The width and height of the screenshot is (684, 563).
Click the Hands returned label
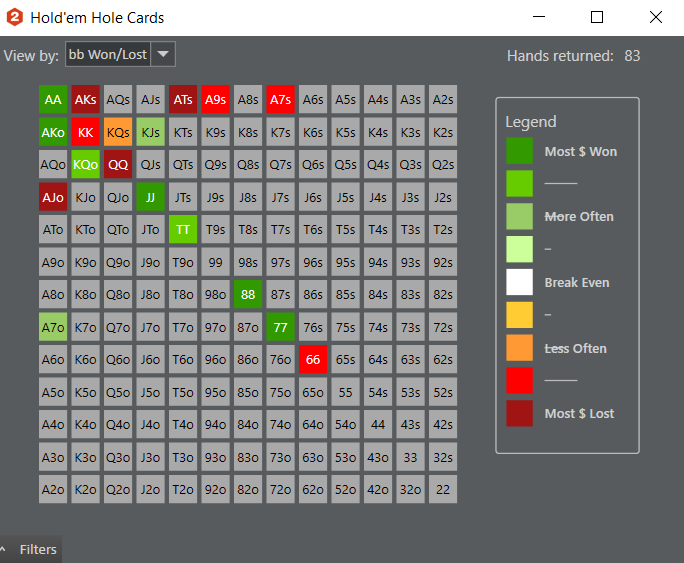[560, 56]
